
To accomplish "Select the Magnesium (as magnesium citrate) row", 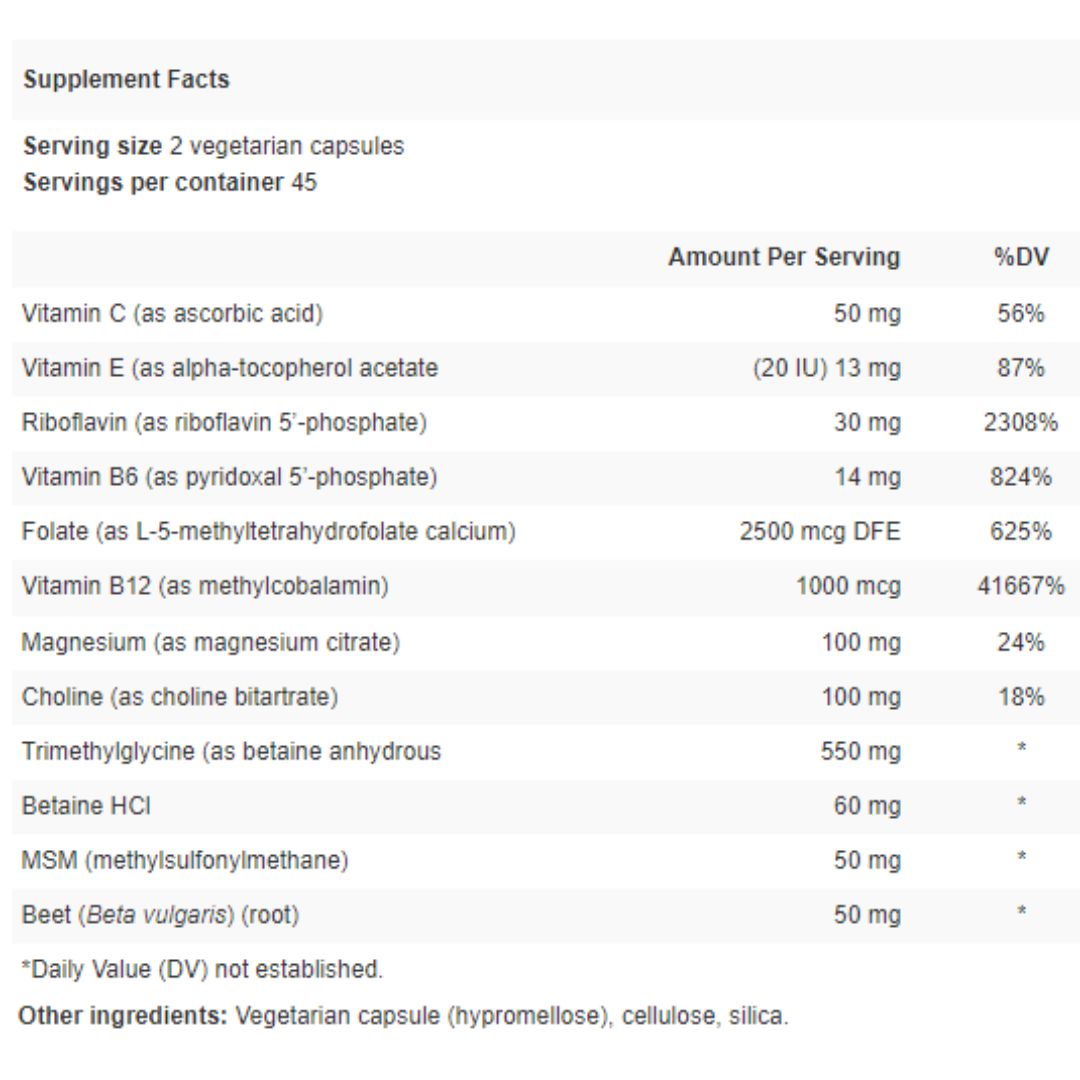I will point(211,642).
